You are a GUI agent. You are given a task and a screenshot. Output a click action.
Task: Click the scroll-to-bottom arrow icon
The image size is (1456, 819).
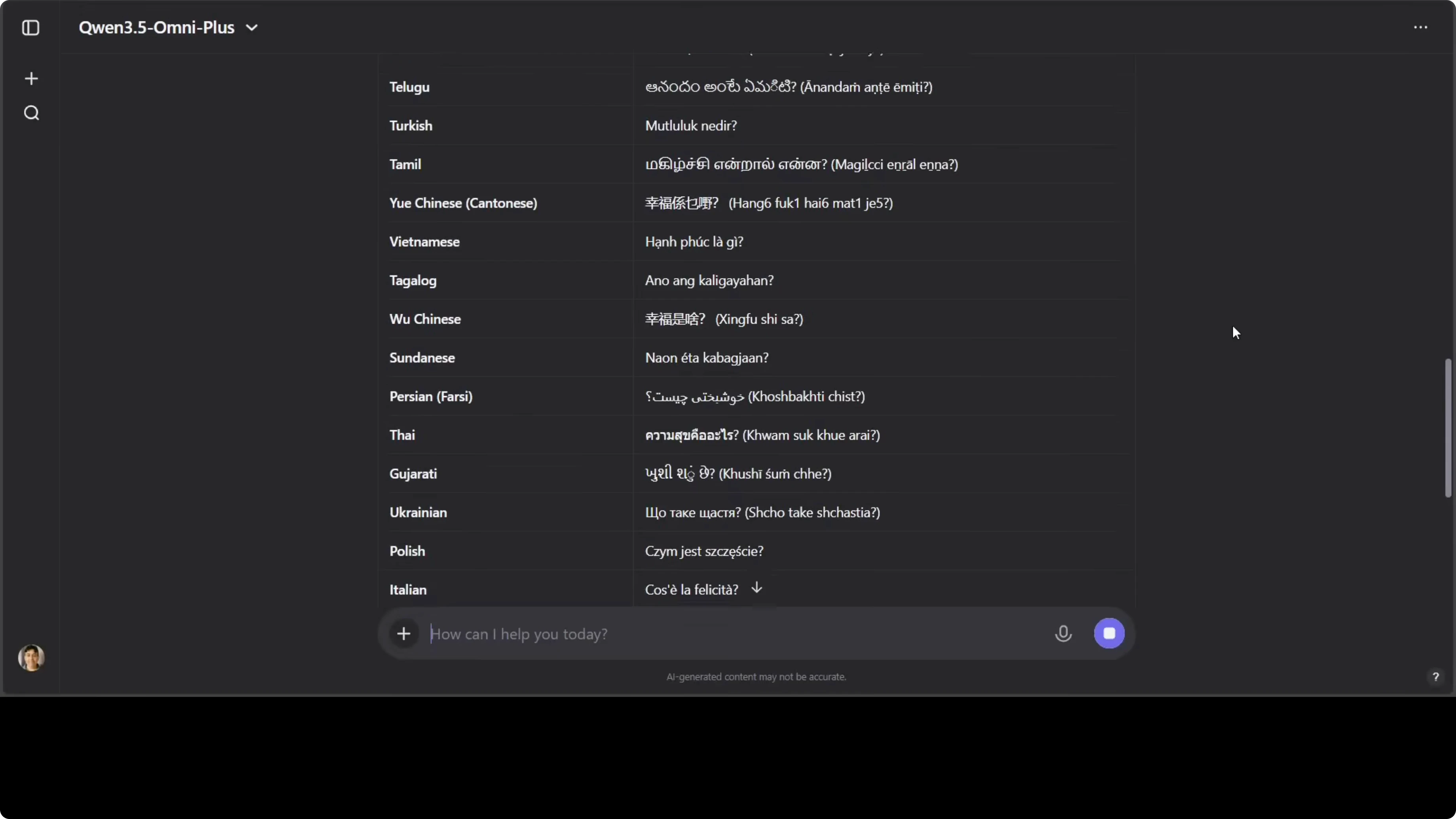point(757,588)
